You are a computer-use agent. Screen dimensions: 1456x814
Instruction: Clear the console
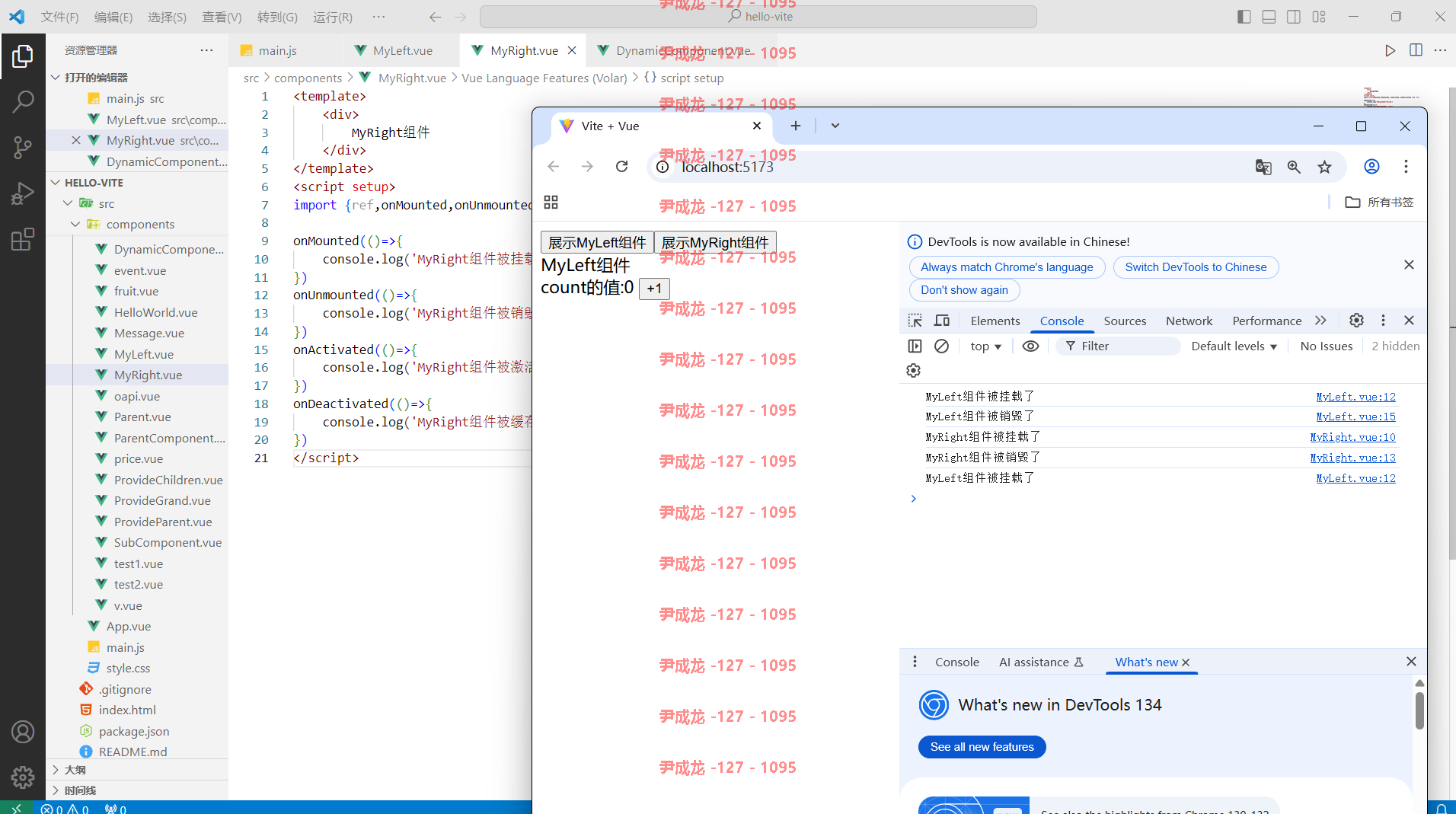coord(941,346)
